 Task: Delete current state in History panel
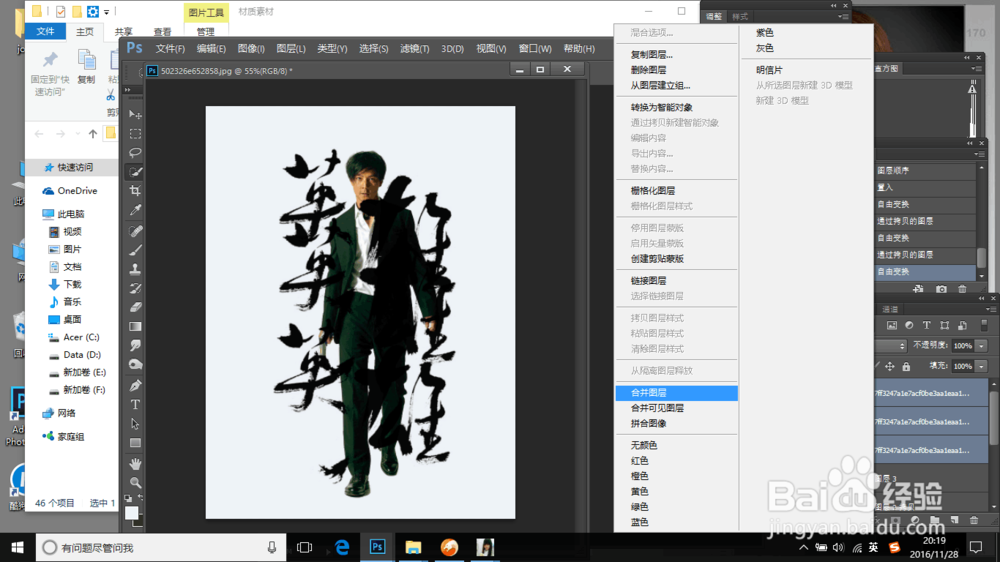(x=962, y=289)
